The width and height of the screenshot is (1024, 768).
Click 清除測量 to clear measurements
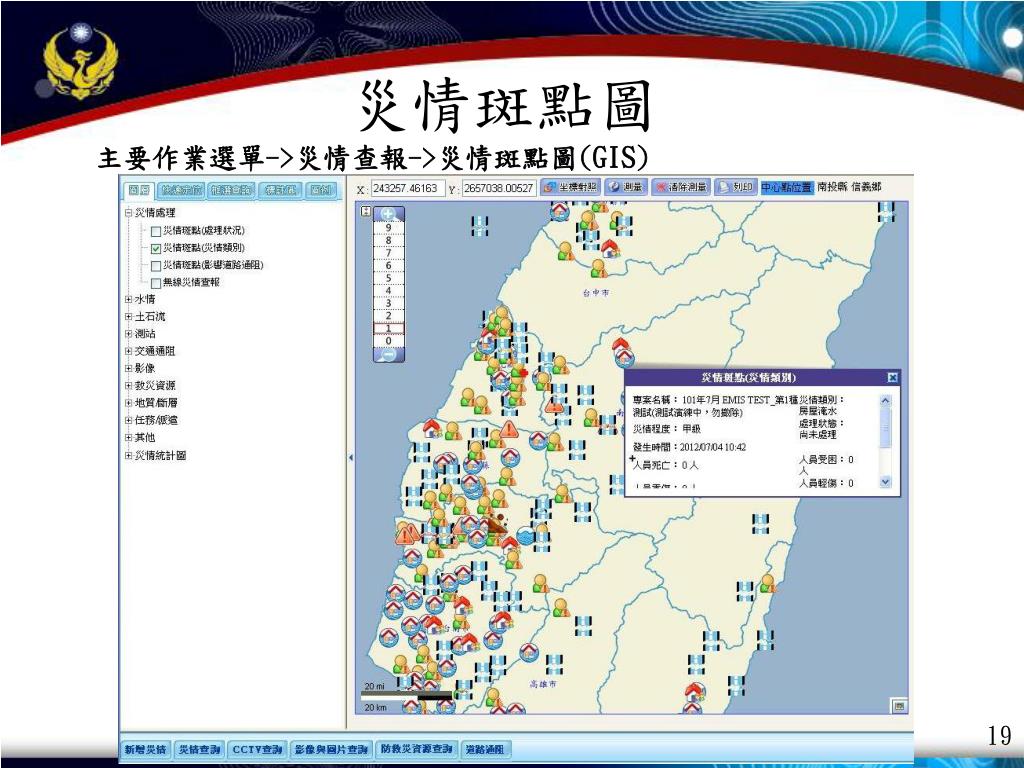pos(680,187)
